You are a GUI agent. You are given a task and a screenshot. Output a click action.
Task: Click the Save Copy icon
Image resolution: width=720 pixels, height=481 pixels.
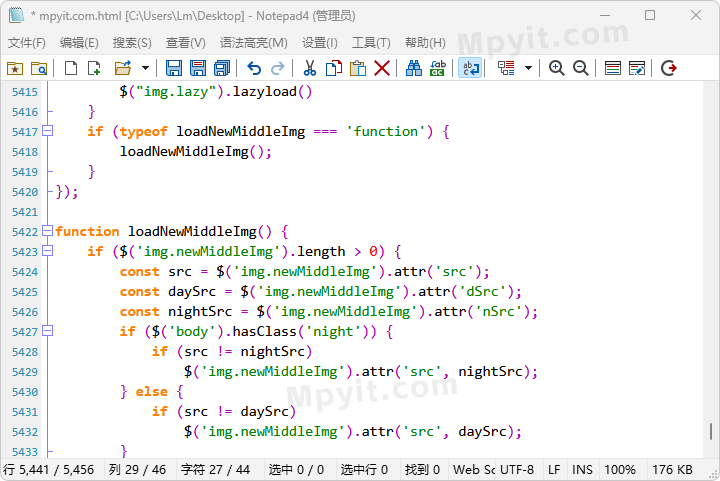point(222,68)
